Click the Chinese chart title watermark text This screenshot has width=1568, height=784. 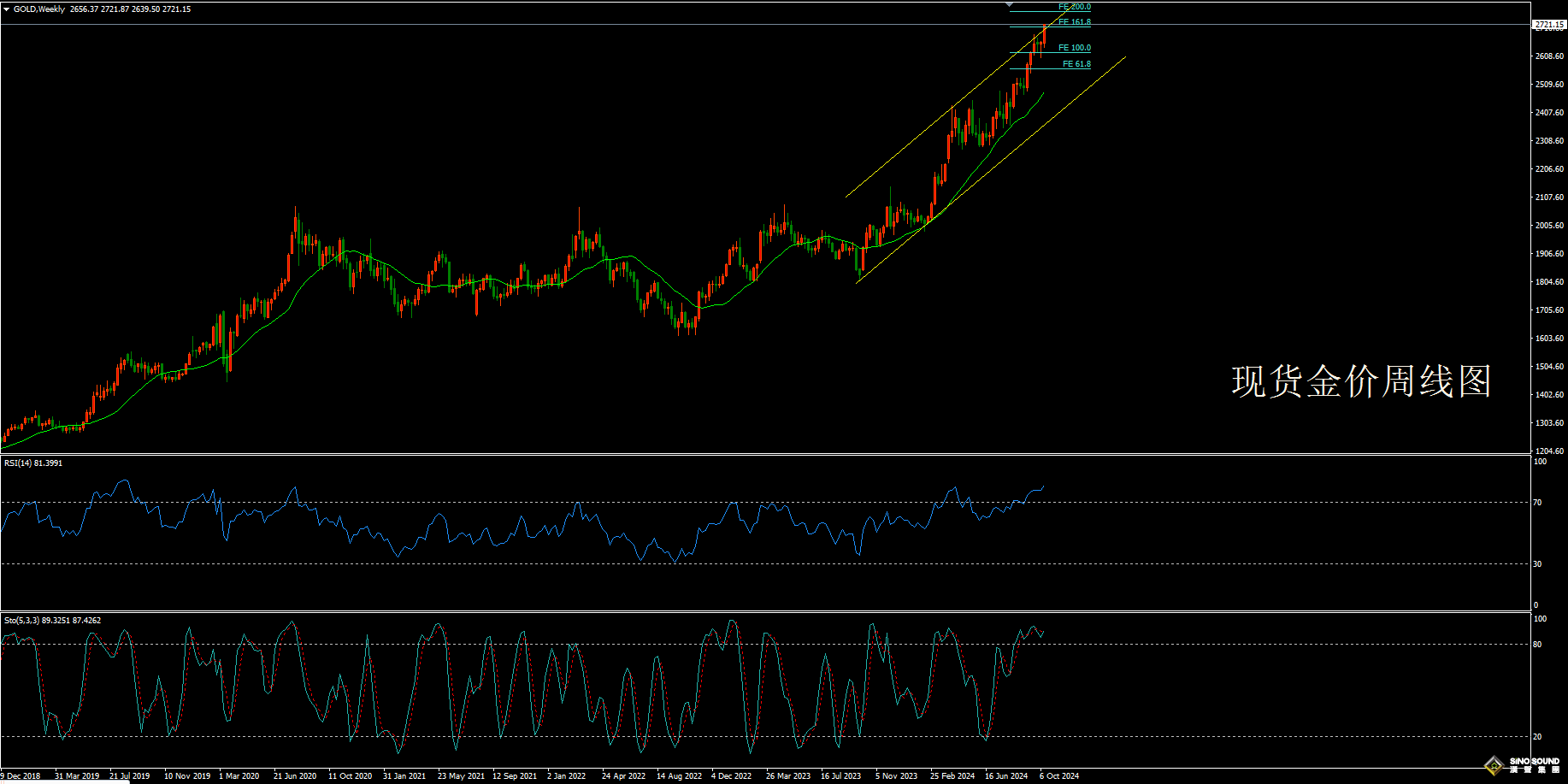tap(1361, 381)
